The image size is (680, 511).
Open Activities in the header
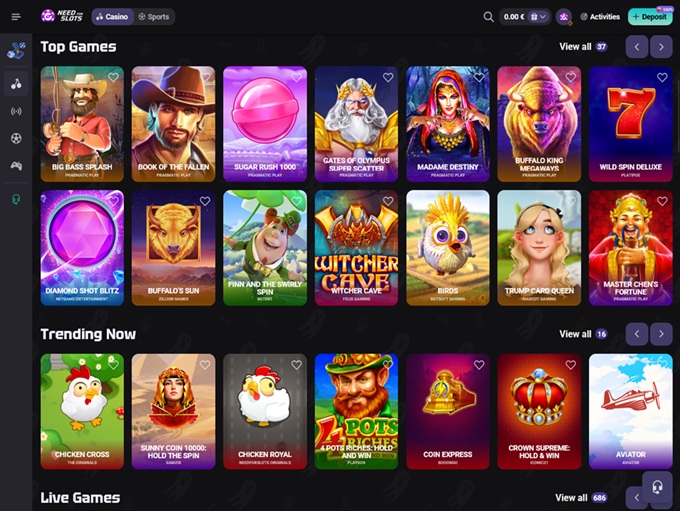(x=600, y=17)
